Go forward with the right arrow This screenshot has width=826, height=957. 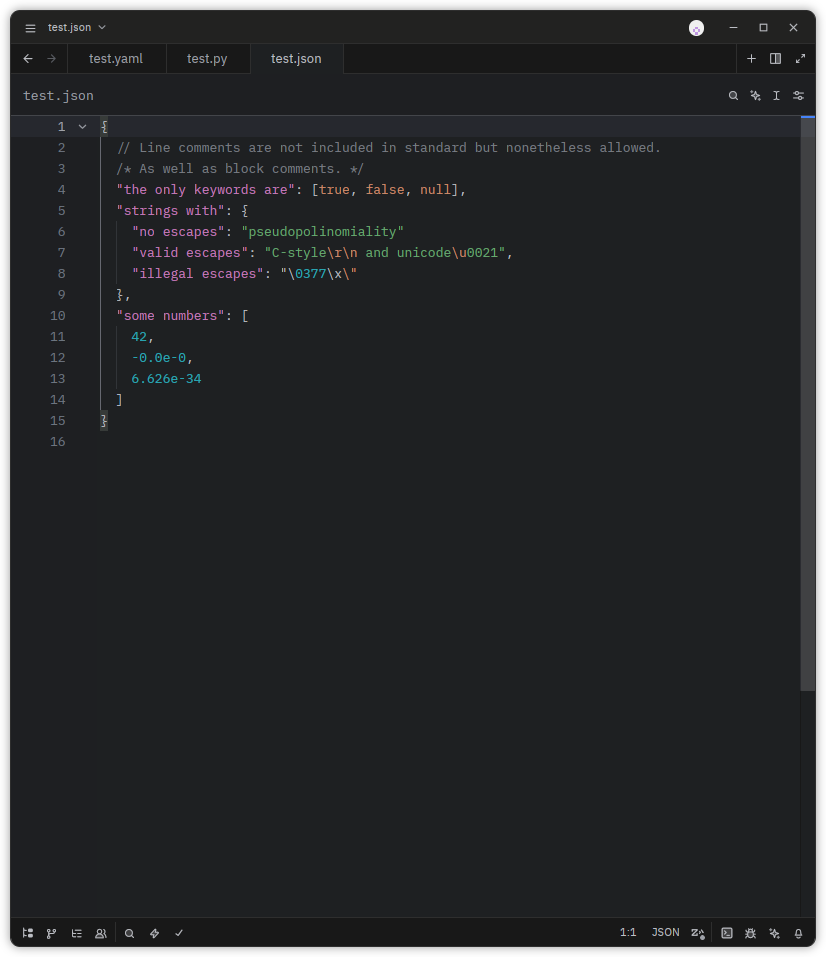pos(52,59)
